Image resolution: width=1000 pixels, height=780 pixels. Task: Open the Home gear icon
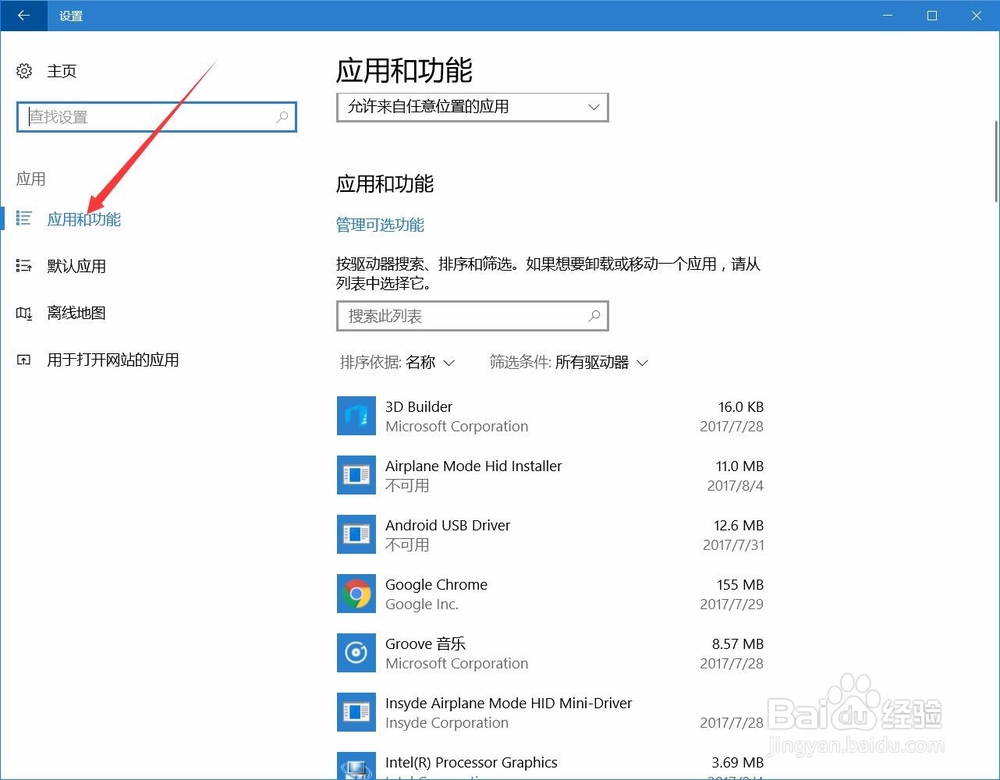point(24,71)
